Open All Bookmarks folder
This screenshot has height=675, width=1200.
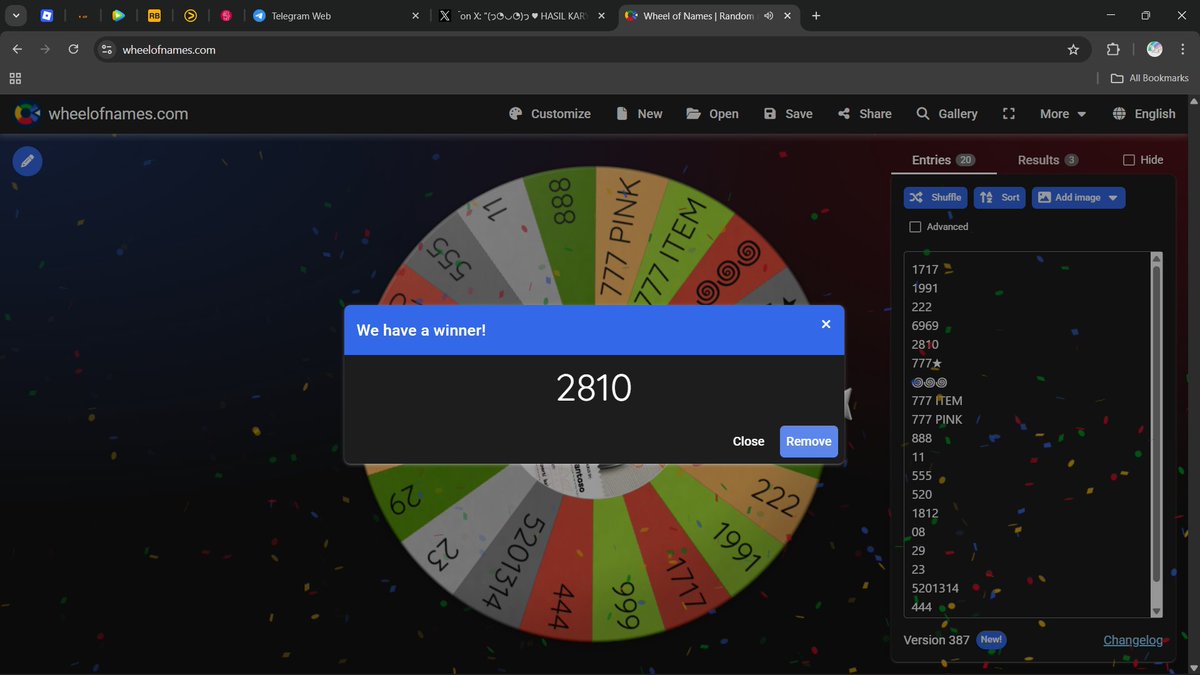click(x=1149, y=78)
